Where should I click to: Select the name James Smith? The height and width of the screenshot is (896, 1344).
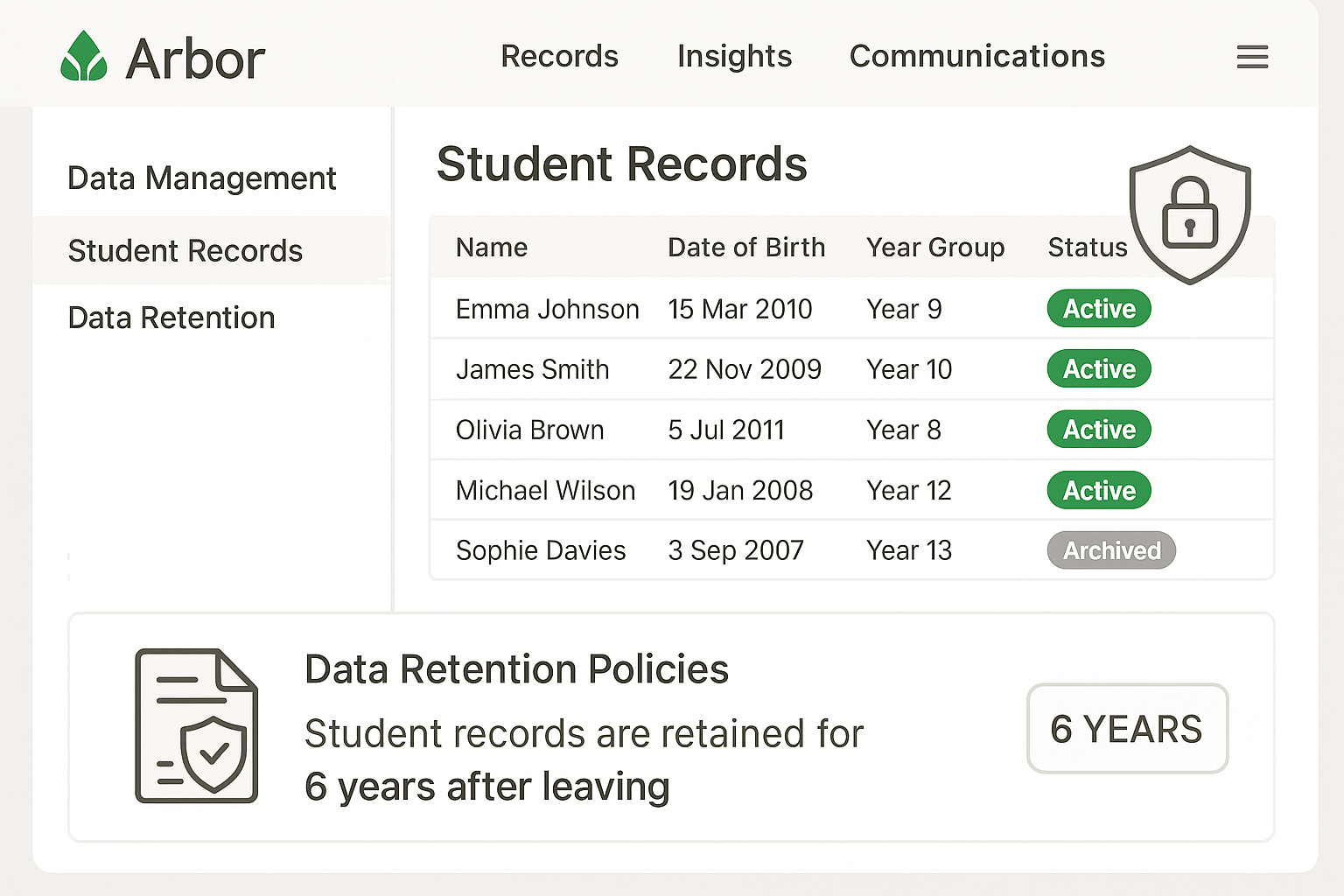click(532, 369)
